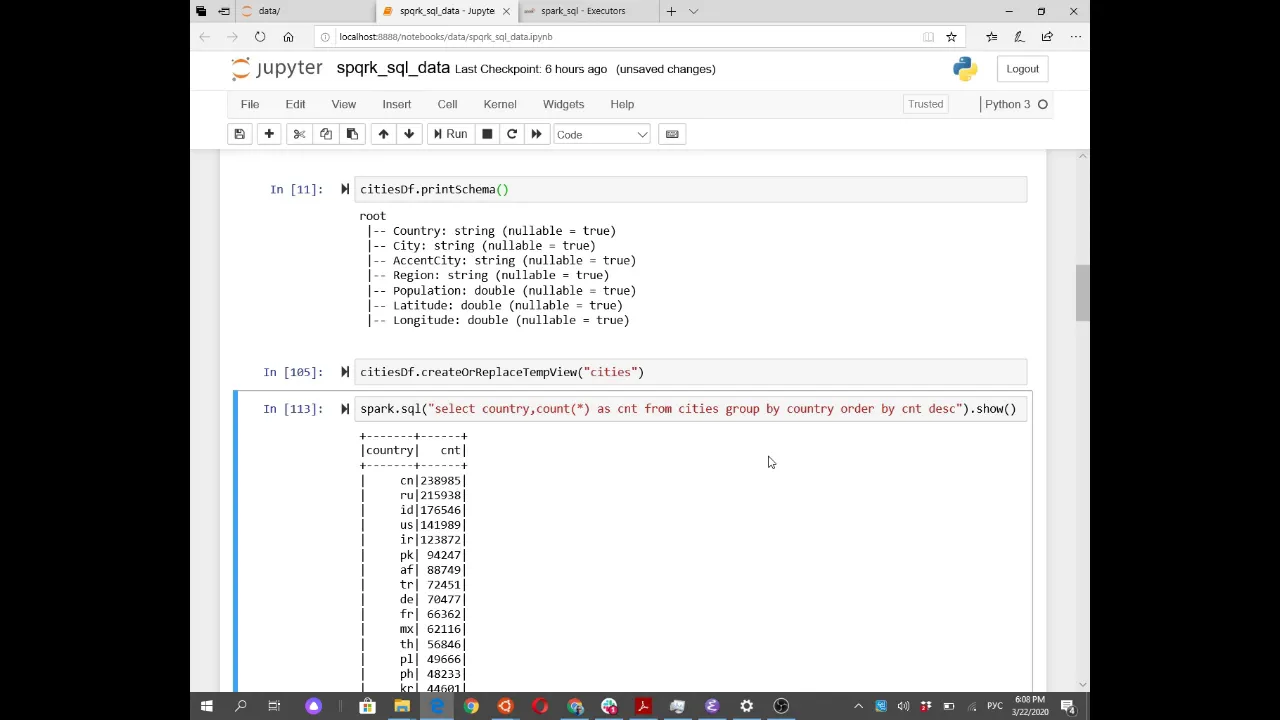This screenshot has height=720, width=1280.
Task: Click the Run button in toolbar
Action: [450, 134]
